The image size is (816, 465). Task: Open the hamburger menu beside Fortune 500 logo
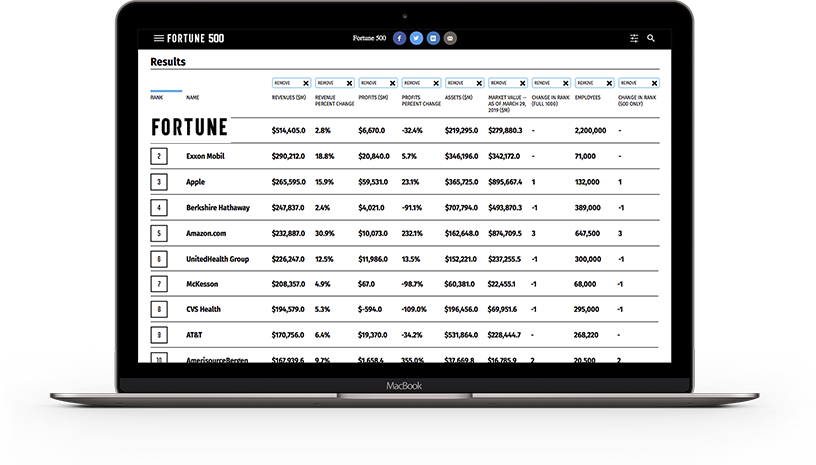(158, 39)
